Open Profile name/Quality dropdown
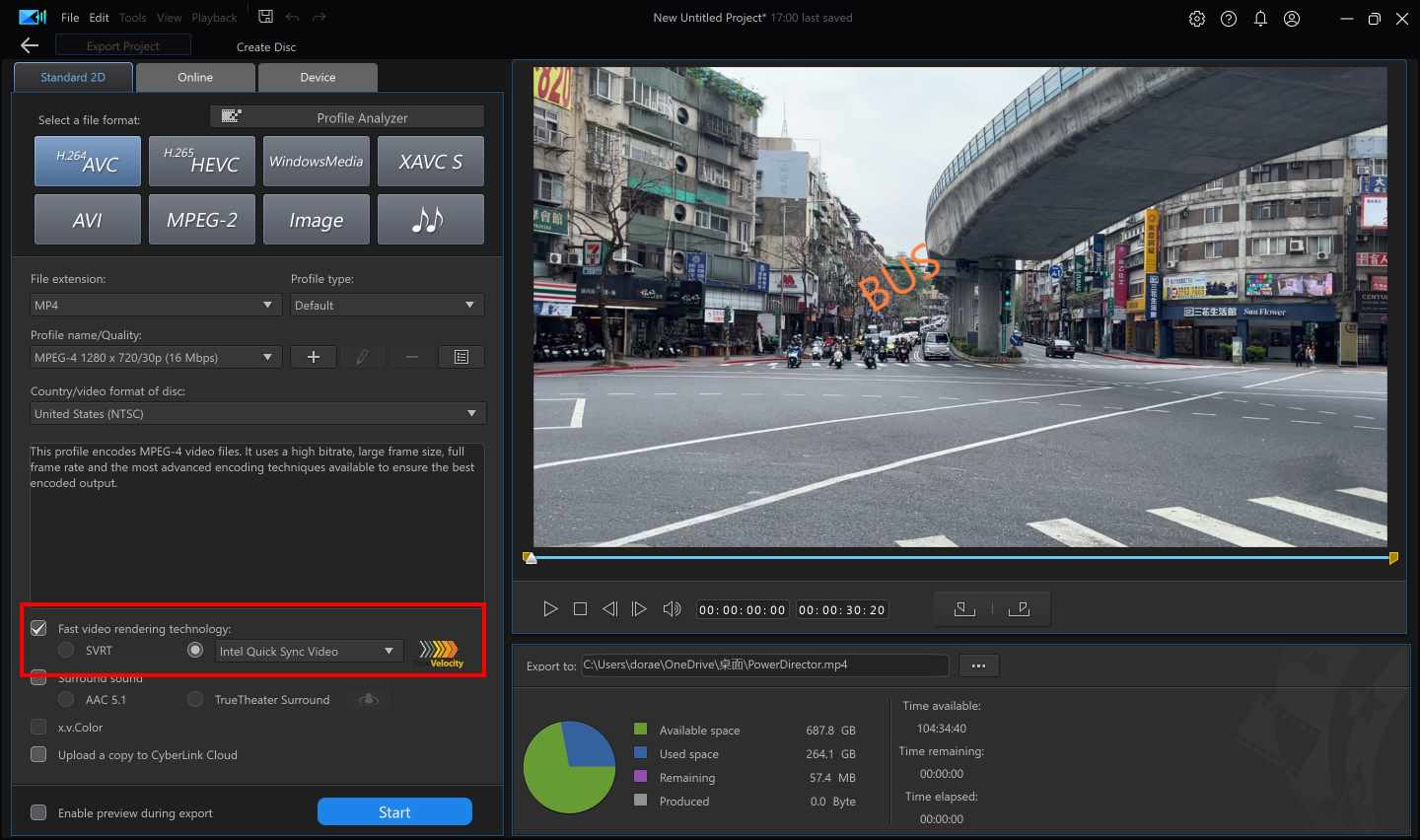 156,357
